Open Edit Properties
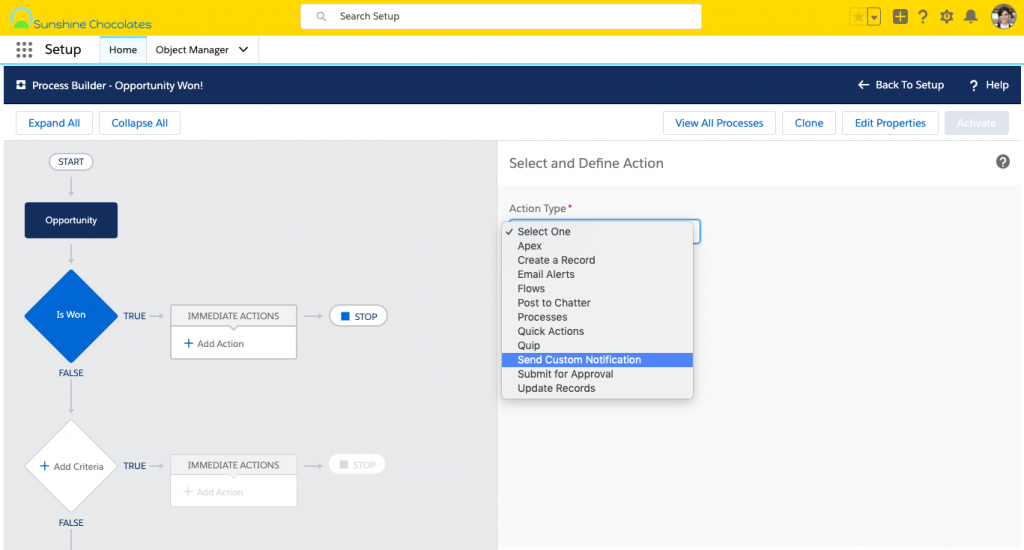 (x=890, y=123)
